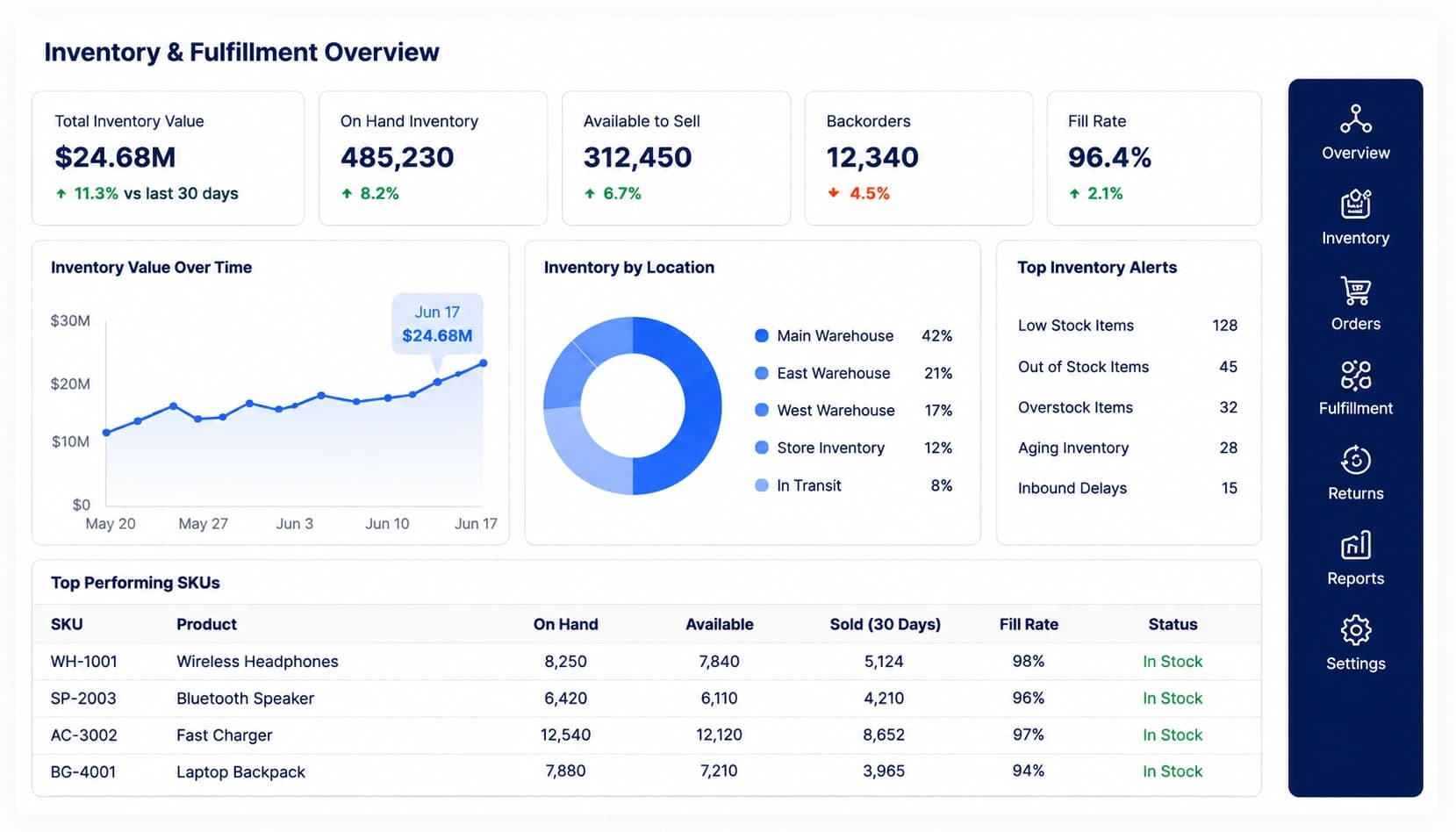Screen dimensions: 1456x832
Task: Go to the Inventory sidebar label
Action: pos(1355,238)
